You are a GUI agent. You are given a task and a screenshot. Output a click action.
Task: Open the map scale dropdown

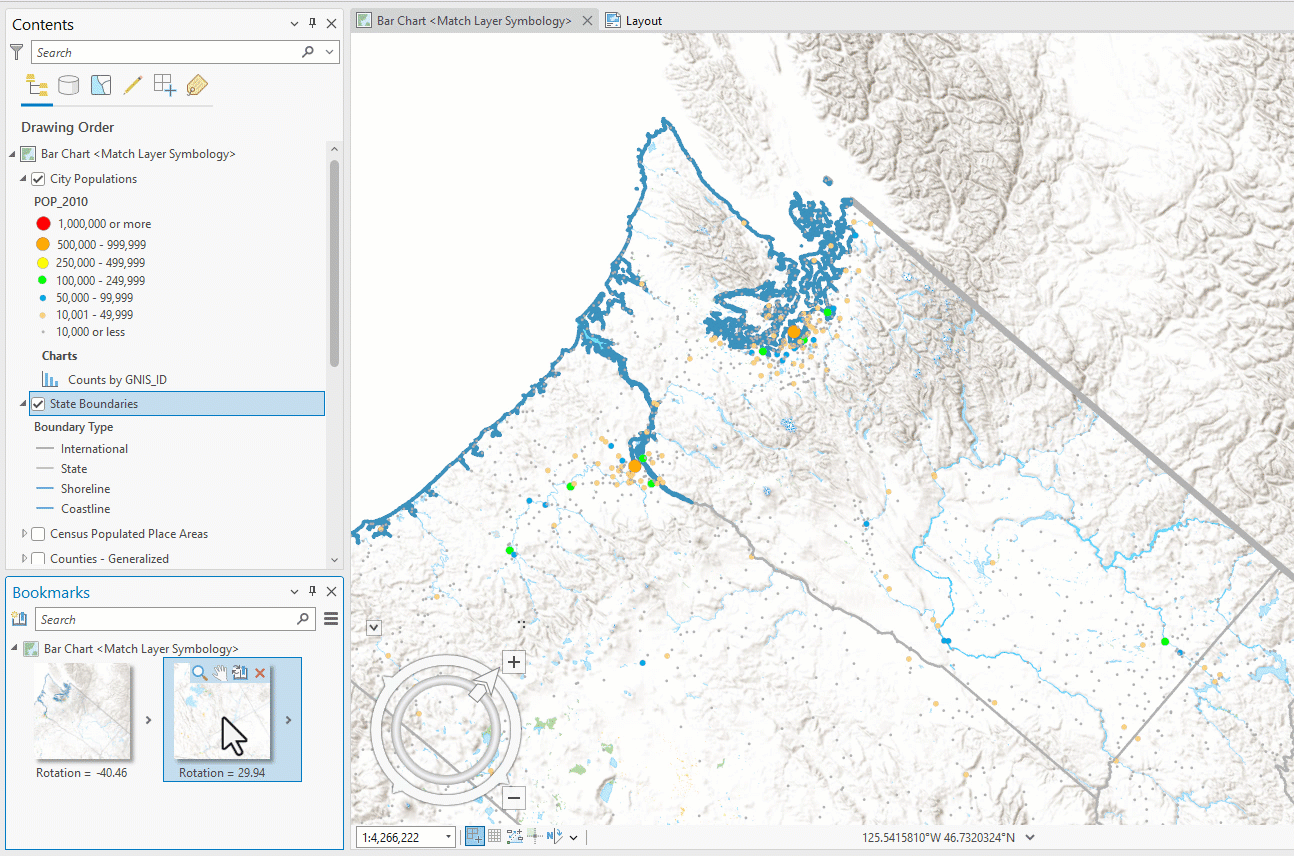click(450, 836)
